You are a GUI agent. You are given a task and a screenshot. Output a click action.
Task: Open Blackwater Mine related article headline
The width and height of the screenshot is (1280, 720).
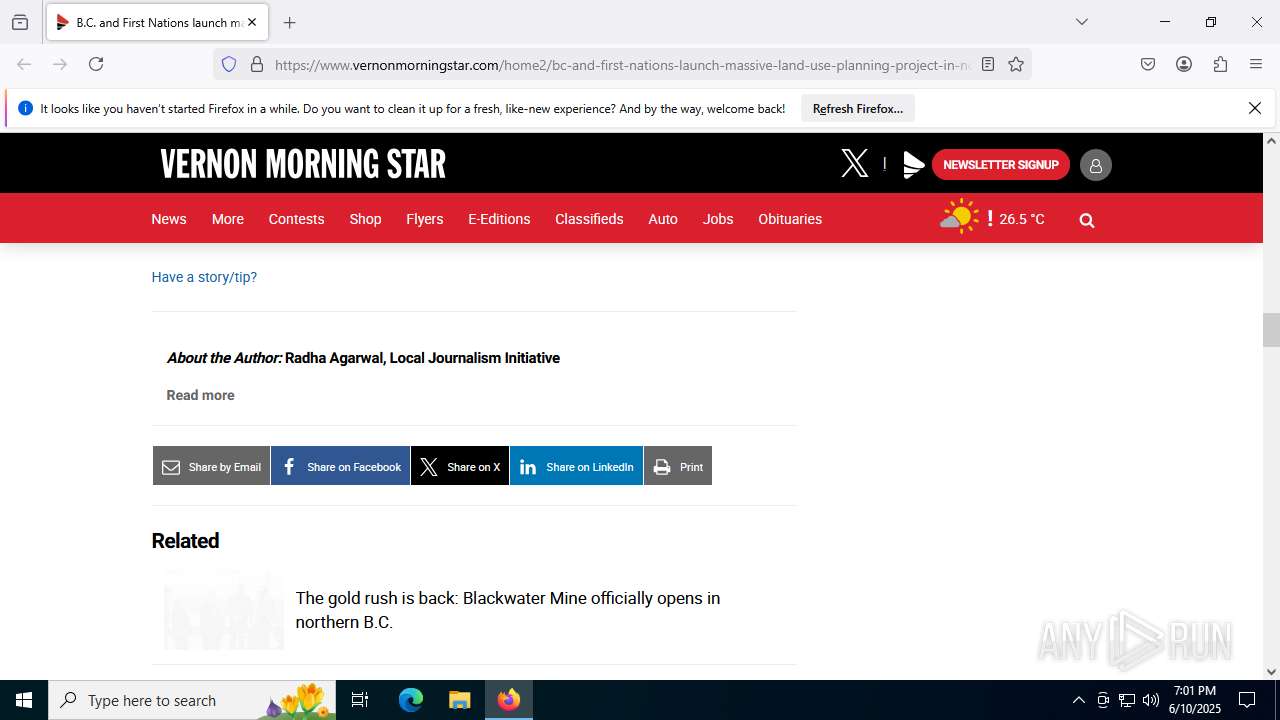point(508,610)
